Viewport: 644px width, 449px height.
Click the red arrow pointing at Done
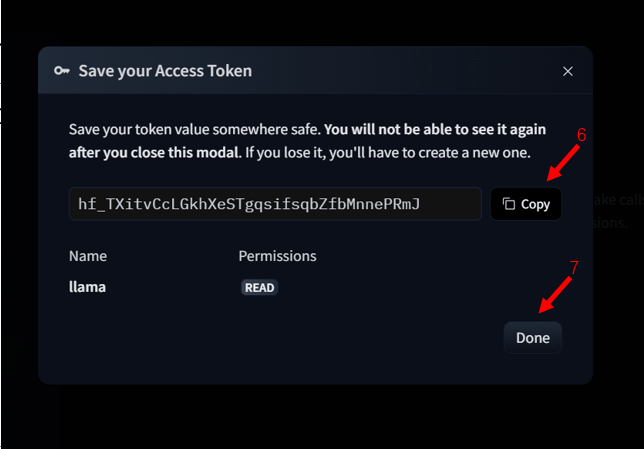[556, 294]
